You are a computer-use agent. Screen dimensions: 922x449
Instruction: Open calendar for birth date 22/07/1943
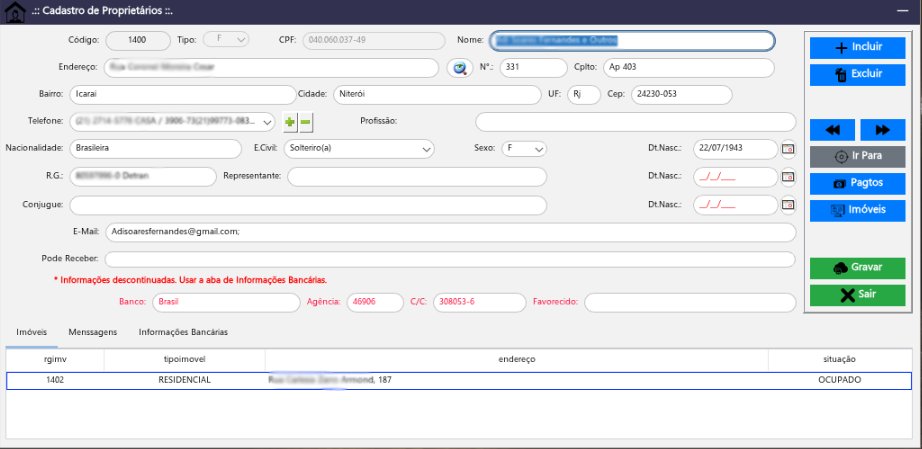(x=788, y=149)
